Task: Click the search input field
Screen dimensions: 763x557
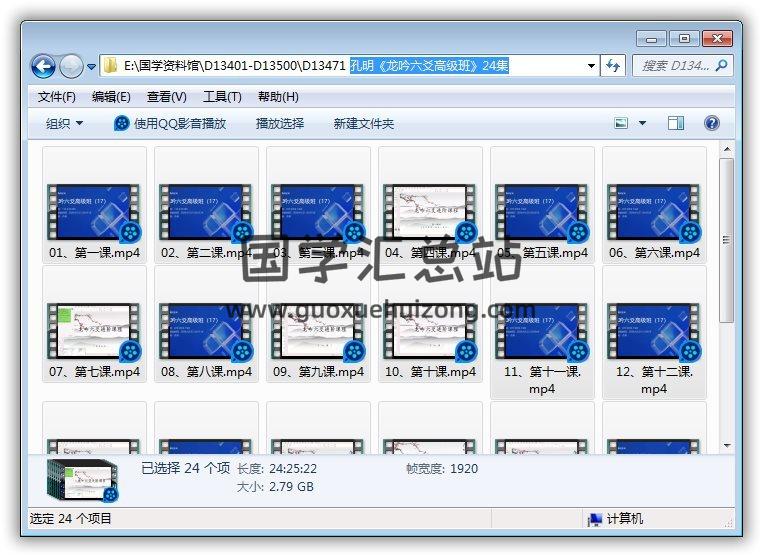Action: coord(675,66)
